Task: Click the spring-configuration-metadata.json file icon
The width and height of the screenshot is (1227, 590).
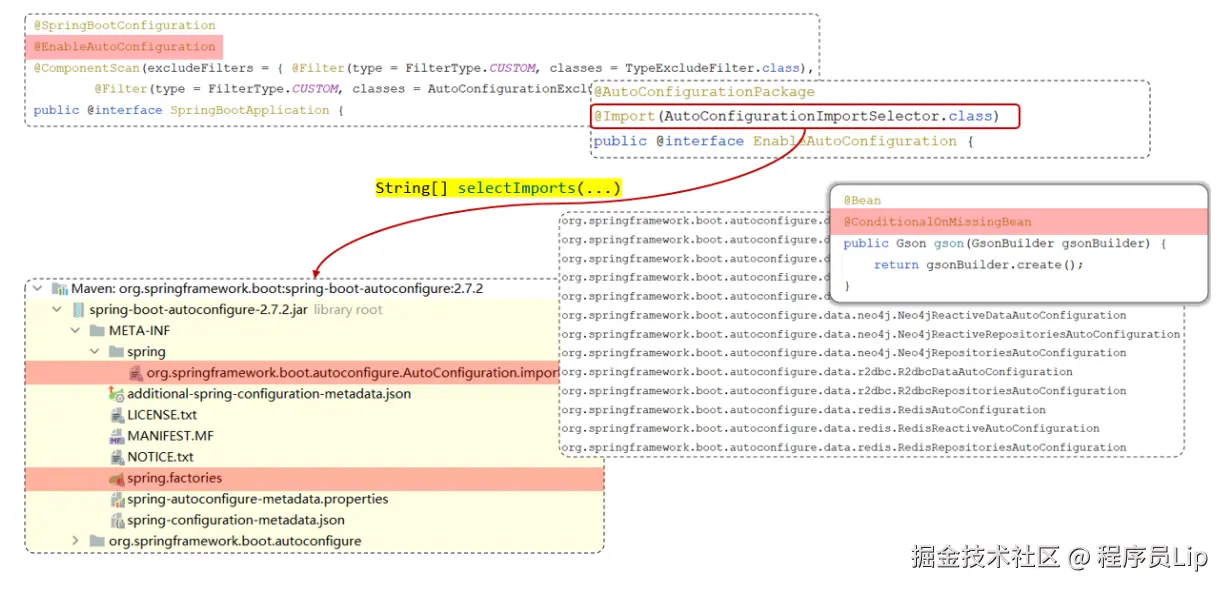Action: click(117, 520)
